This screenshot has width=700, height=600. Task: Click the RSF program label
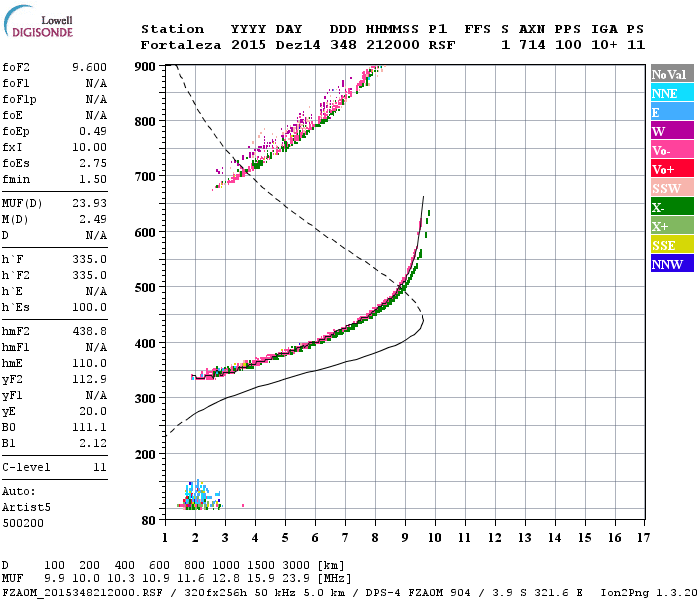pos(442,45)
